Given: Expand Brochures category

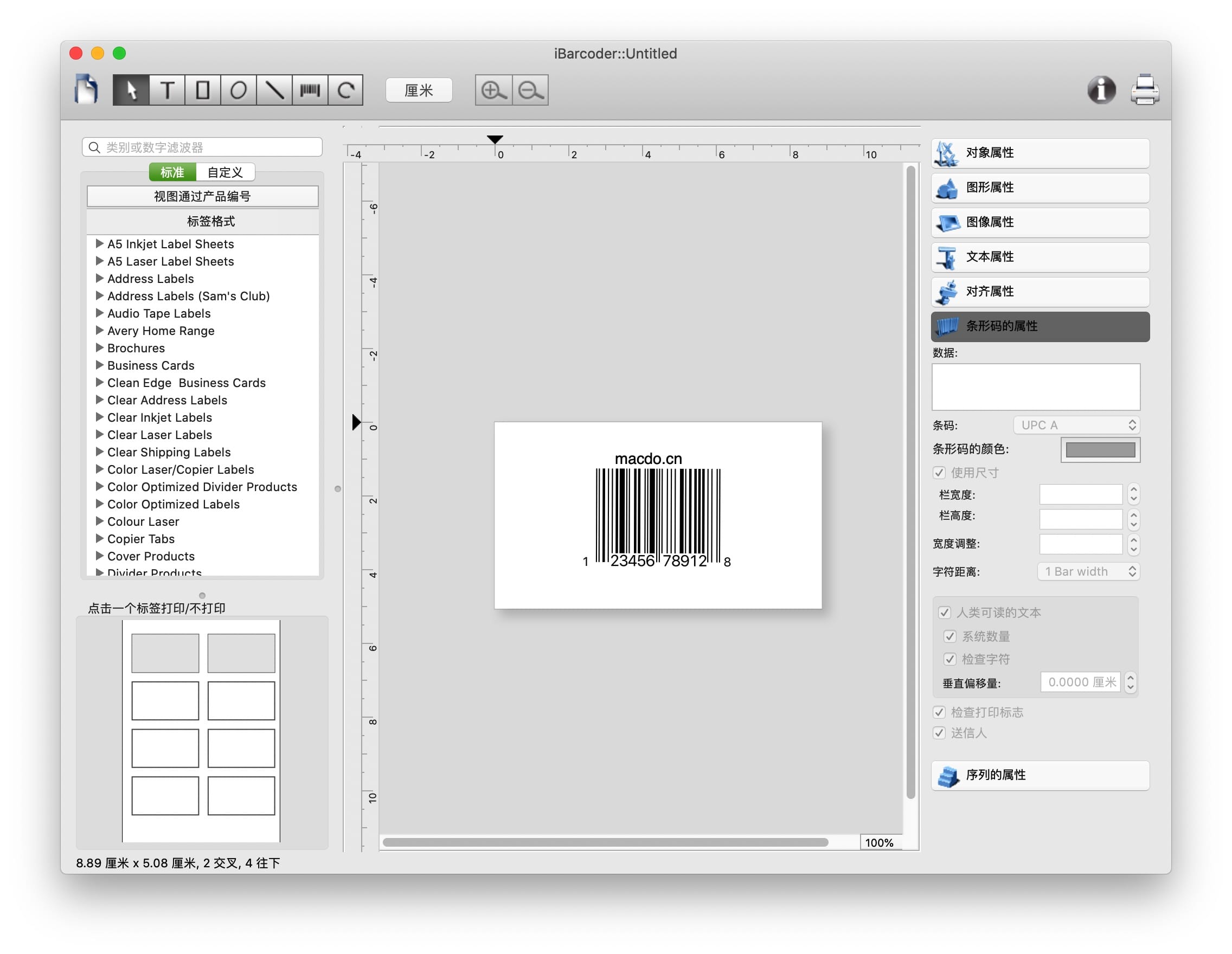Looking at the screenshot, I should (x=99, y=348).
